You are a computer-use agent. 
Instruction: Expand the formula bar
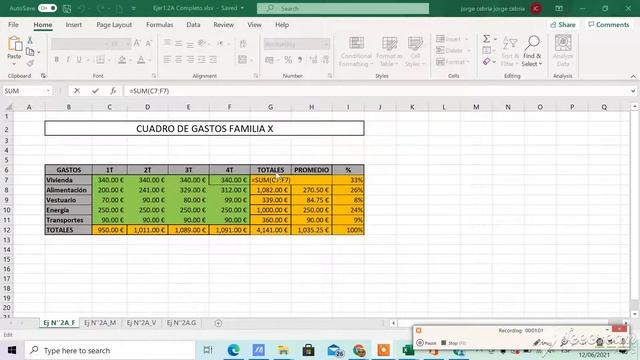(x=633, y=91)
